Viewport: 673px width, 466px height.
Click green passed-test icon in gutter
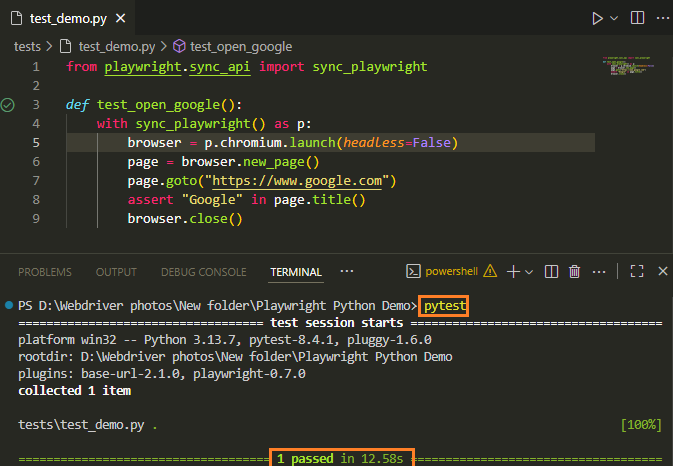8,105
